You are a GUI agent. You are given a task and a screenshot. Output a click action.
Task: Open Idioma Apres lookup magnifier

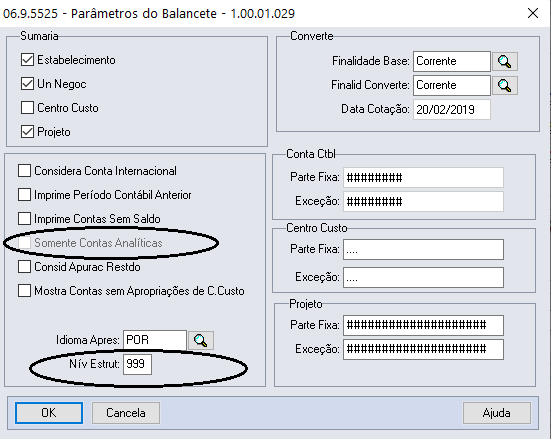click(x=201, y=340)
